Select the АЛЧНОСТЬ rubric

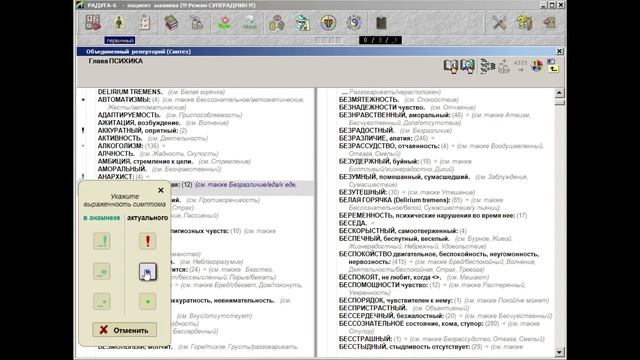tap(116, 153)
